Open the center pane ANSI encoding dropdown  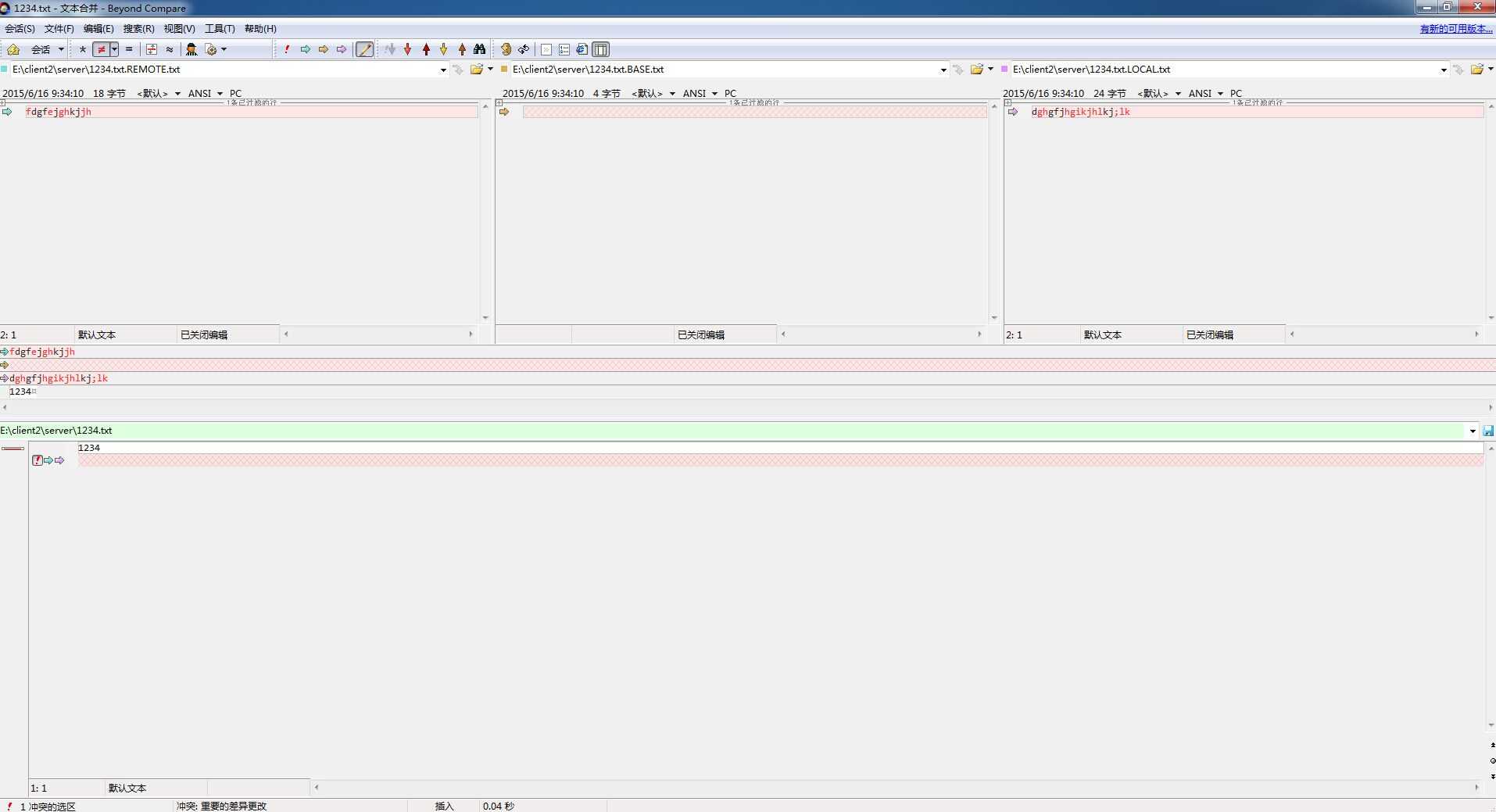tap(700, 93)
